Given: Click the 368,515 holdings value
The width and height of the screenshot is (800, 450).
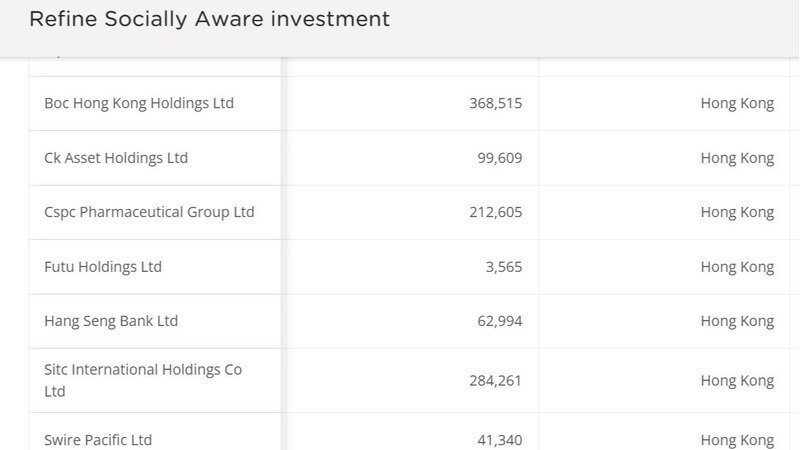Looking at the screenshot, I should tap(495, 103).
